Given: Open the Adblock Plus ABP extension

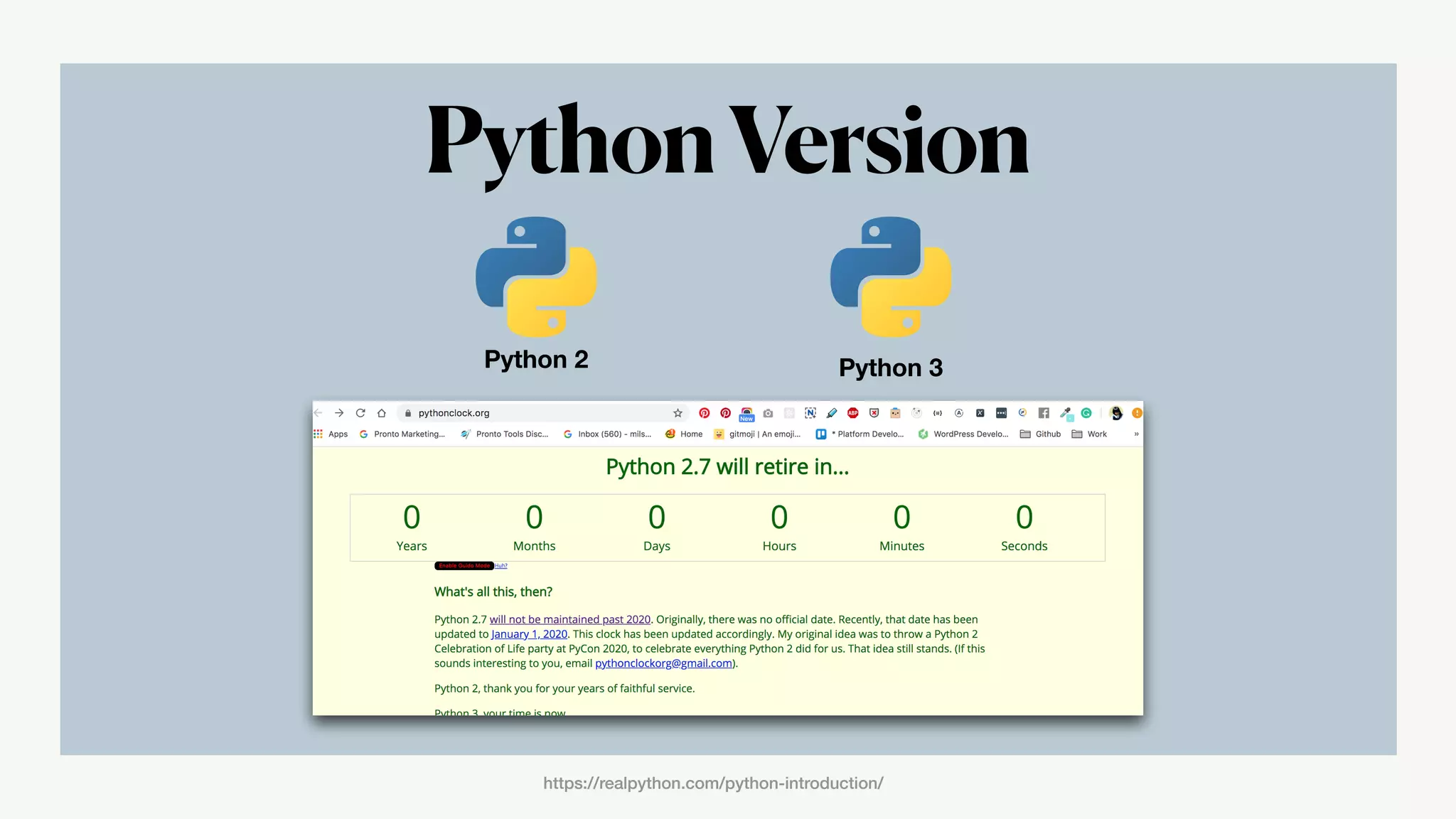Looking at the screenshot, I should click(853, 413).
